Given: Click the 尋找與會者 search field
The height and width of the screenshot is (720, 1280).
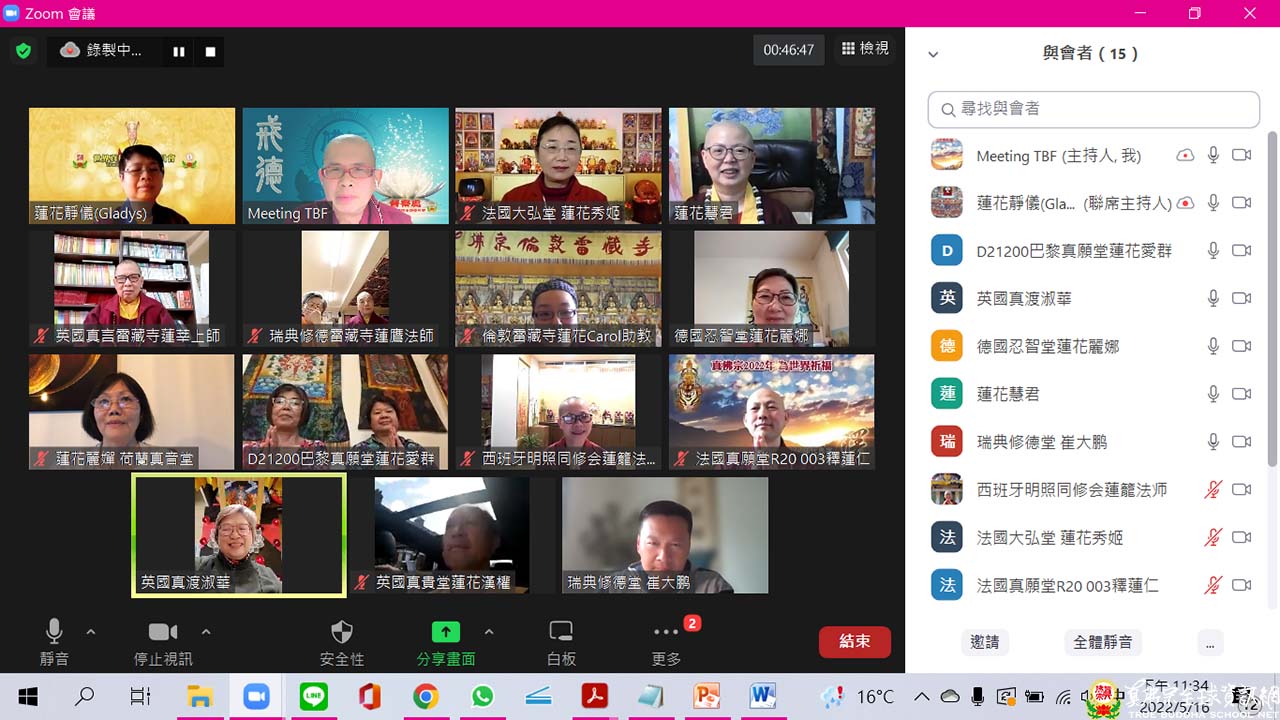Looking at the screenshot, I should 1093,109.
